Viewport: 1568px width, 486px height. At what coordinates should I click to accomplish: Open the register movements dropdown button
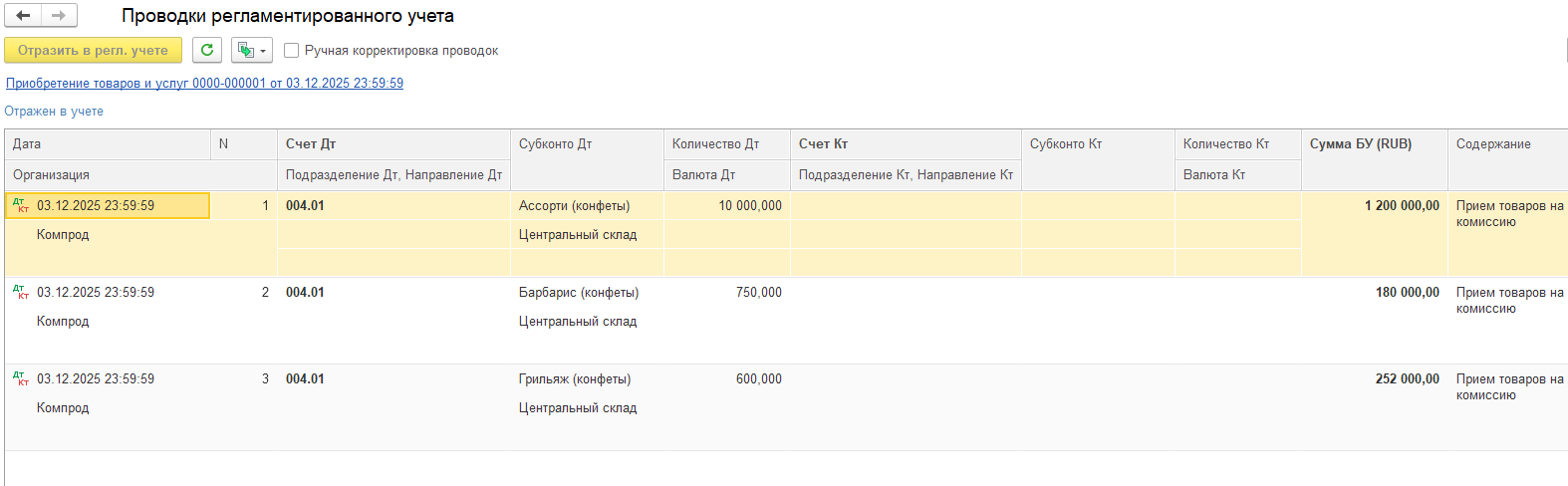point(252,50)
